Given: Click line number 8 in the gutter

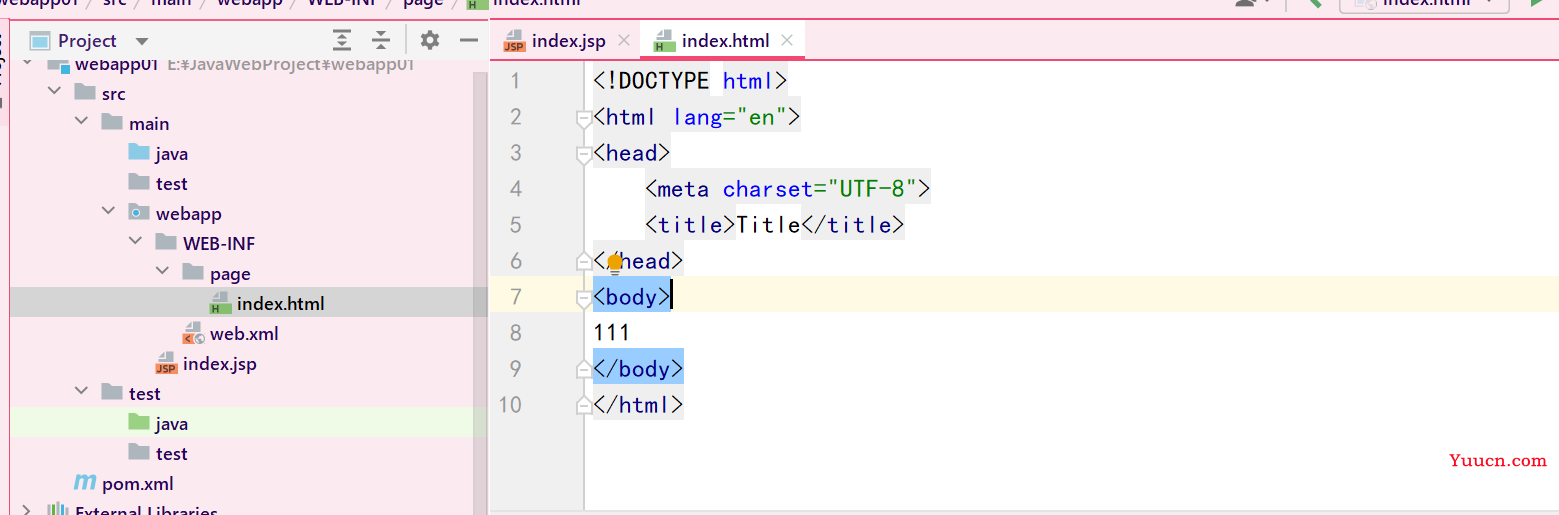Looking at the screenshot, I should (x=516, y=333).
